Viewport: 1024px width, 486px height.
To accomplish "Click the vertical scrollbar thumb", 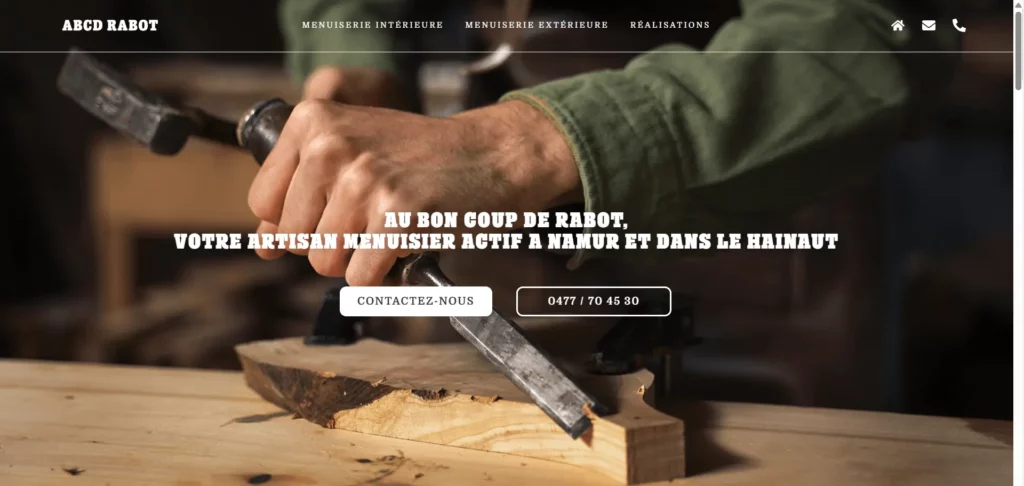I will tap(1018, 49).
